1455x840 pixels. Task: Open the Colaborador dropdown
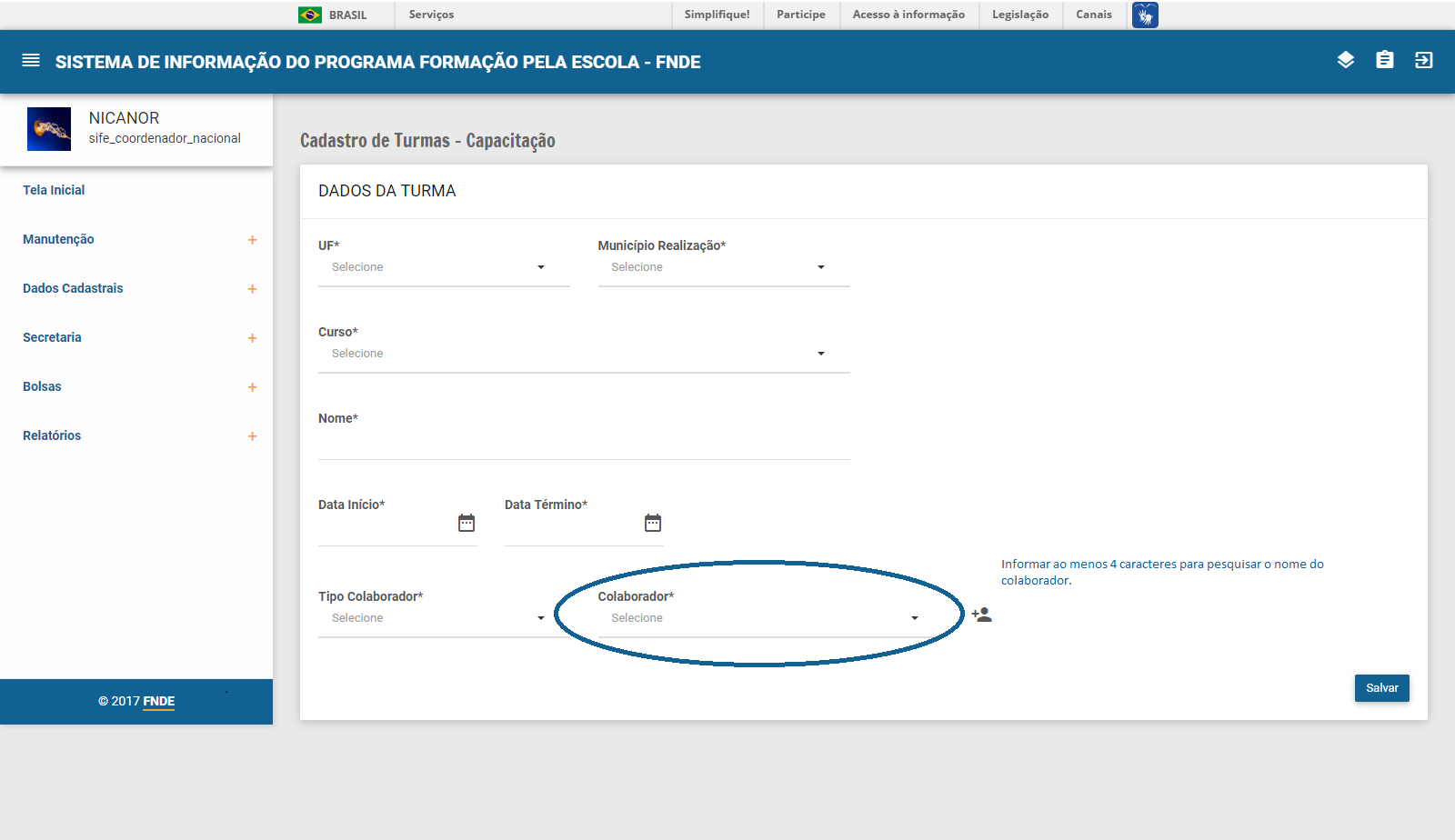pyautogui.click(x=764, y=618)
